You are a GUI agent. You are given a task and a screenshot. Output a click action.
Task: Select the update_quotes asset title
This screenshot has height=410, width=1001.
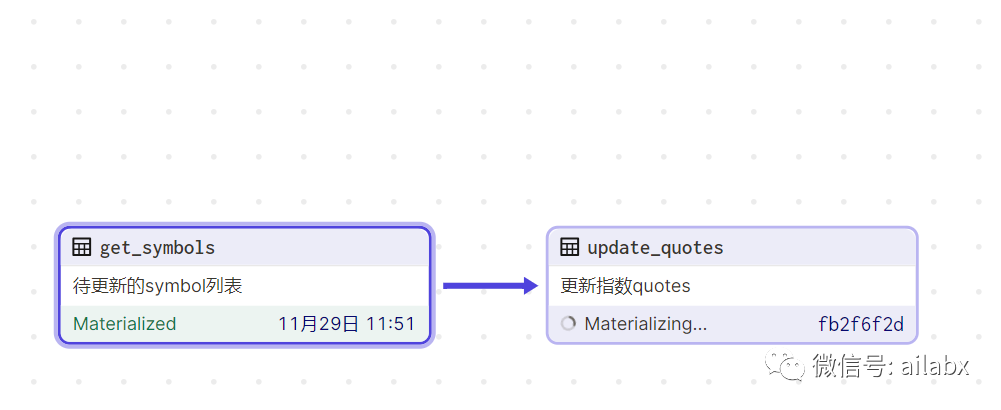[655, 247]
